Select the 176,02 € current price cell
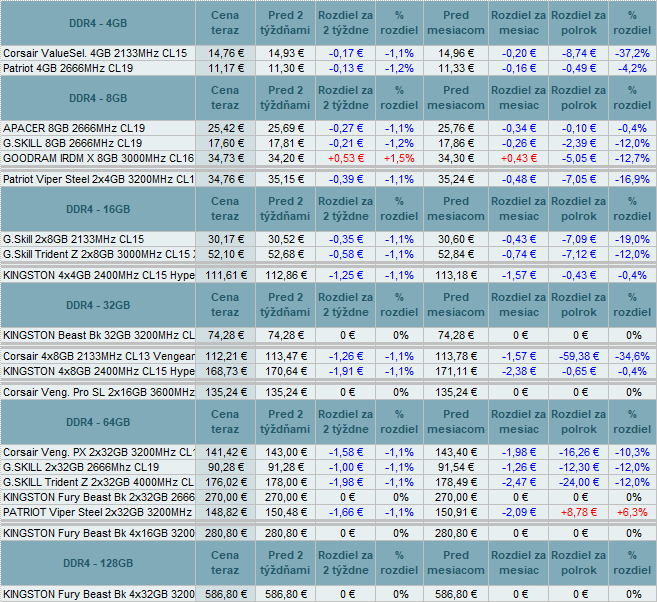This screenshot has width=657, height=602. pyautogui.click(x=225, y=483)
